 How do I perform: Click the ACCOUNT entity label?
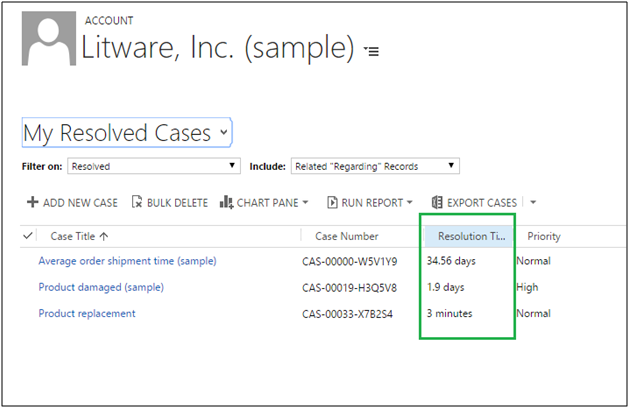(x=108, y=21)
